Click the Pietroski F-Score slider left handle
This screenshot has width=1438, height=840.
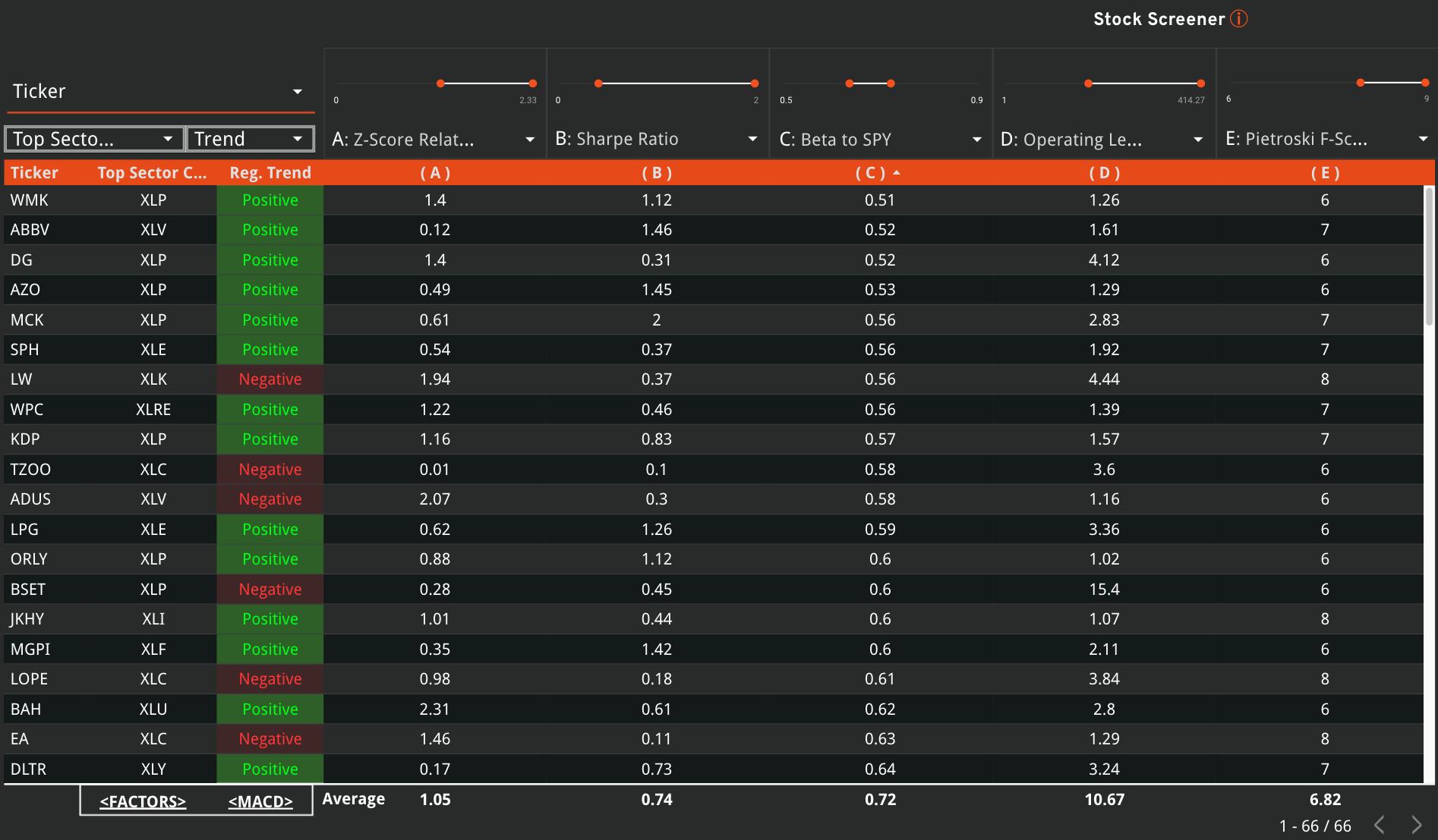[1361, 83]
